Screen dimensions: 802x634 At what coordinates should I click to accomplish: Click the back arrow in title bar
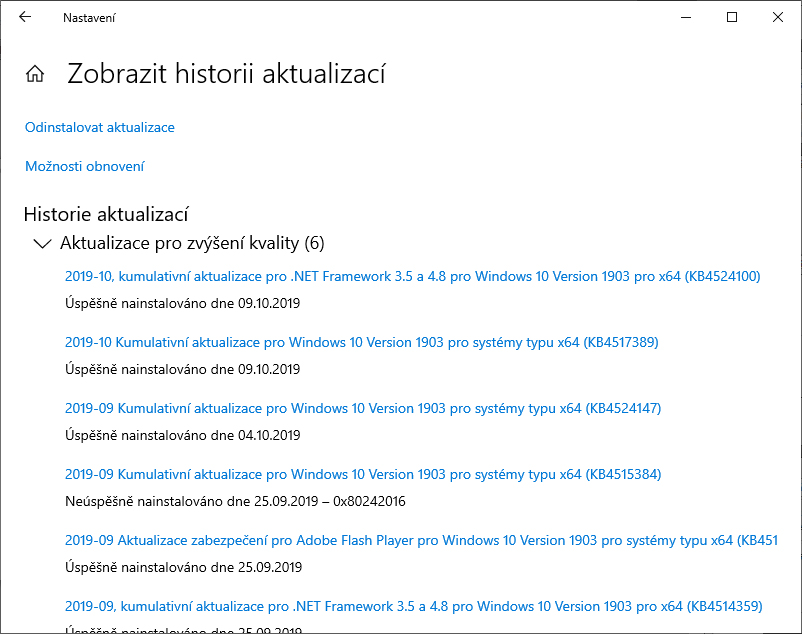coord(25,17)
